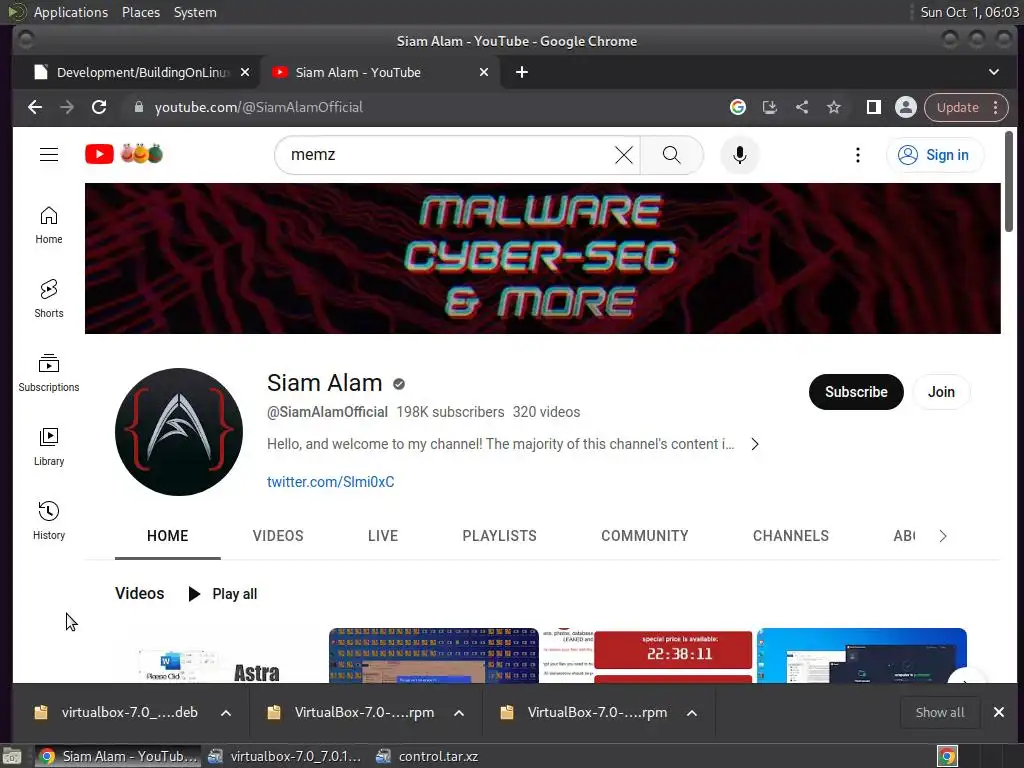Switch to Development/BuildingOnLinux browser tab
Screen dimensions: 1024x768
(x=136, y=72)
